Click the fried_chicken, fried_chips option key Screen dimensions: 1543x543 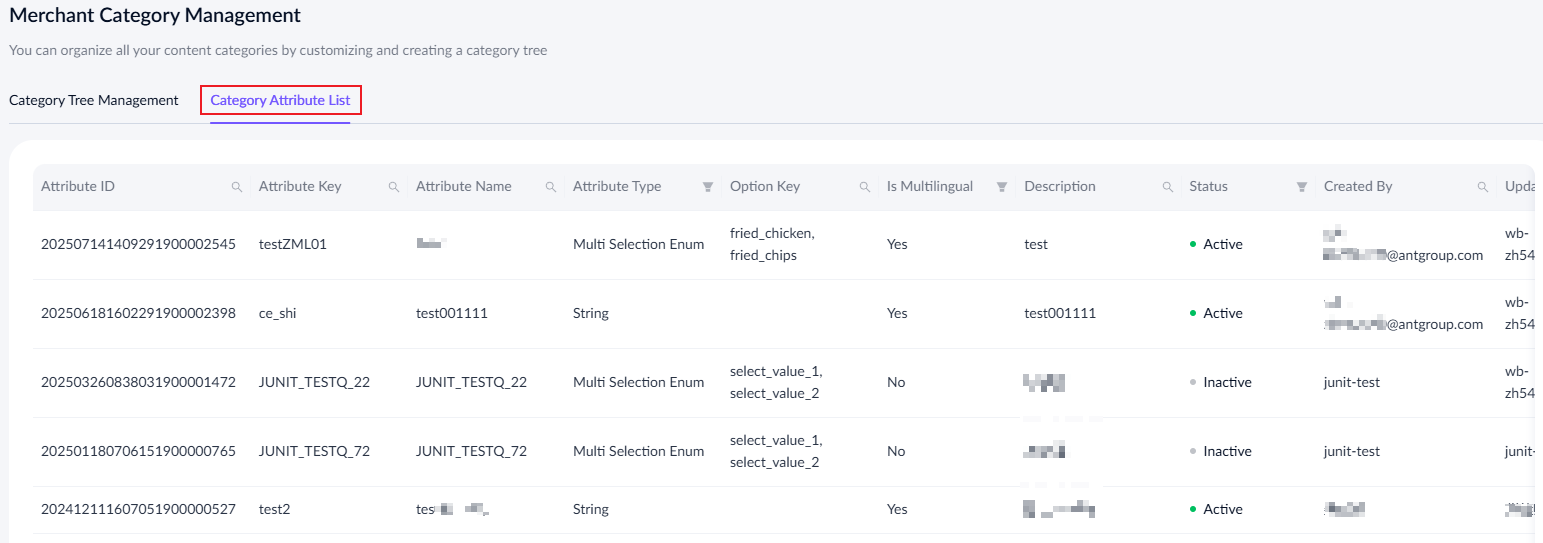click(772, 244)
